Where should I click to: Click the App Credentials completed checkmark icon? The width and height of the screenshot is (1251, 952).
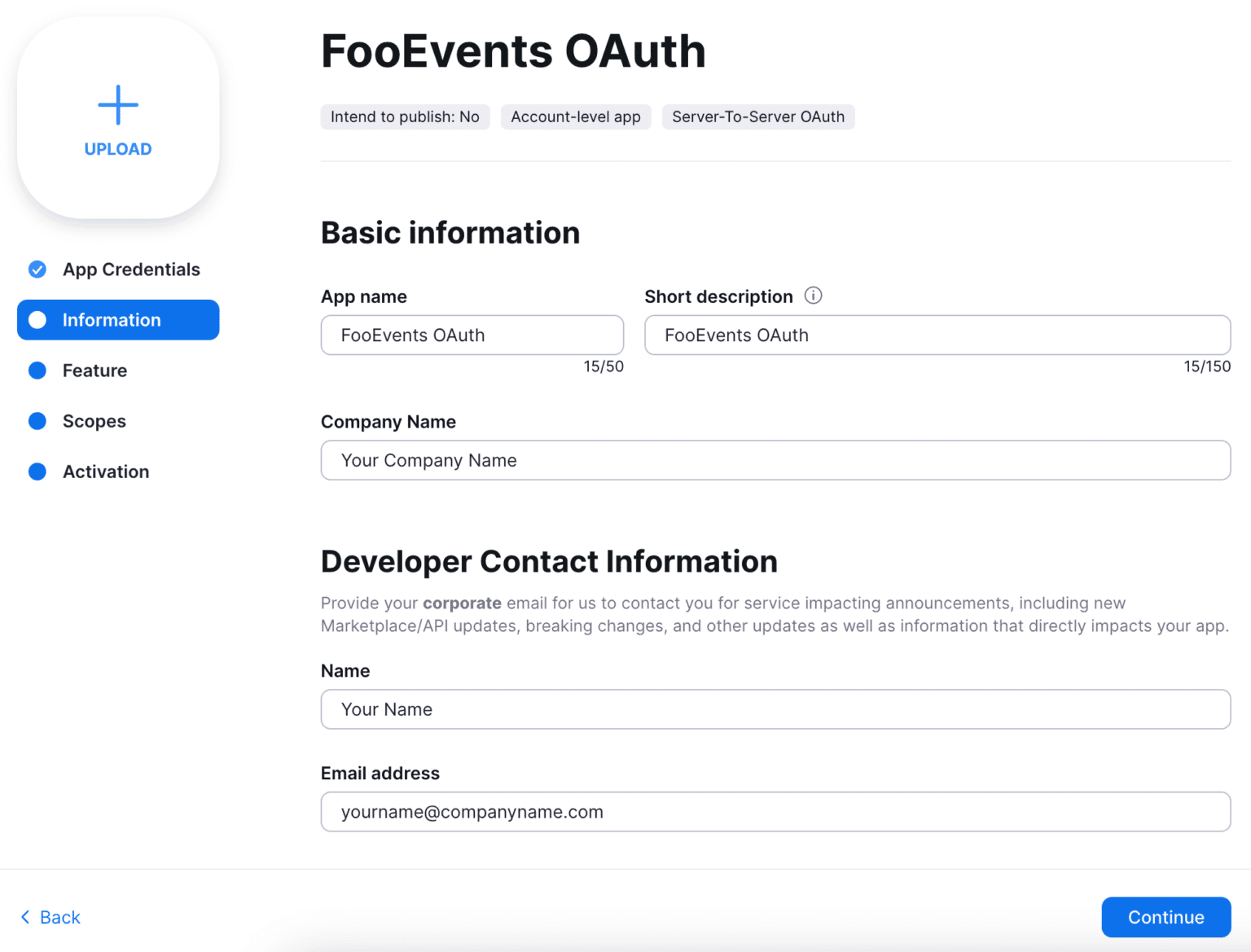(37, 269)
